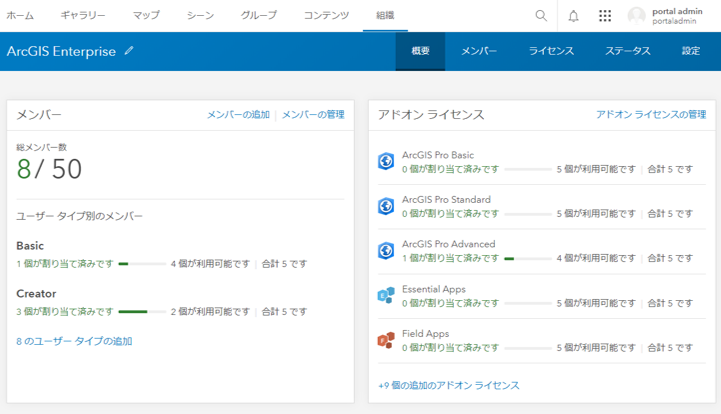Screen dimensions: 721x414
Task: Click the Essential Apps bundle icon
Action: click(386, 295)
